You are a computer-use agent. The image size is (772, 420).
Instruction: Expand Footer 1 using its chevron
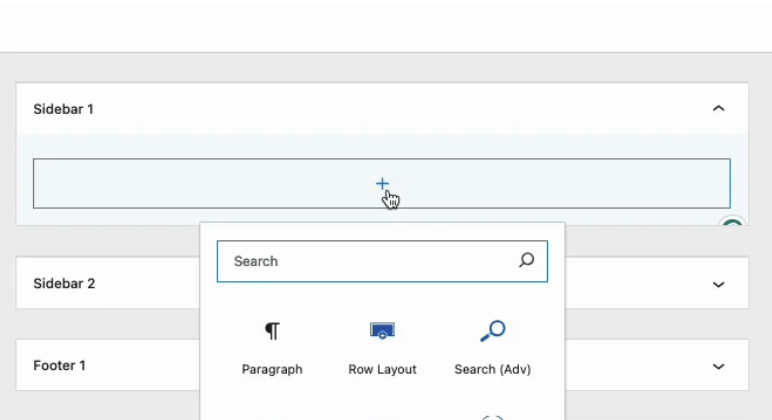click(x=718, y=366)
